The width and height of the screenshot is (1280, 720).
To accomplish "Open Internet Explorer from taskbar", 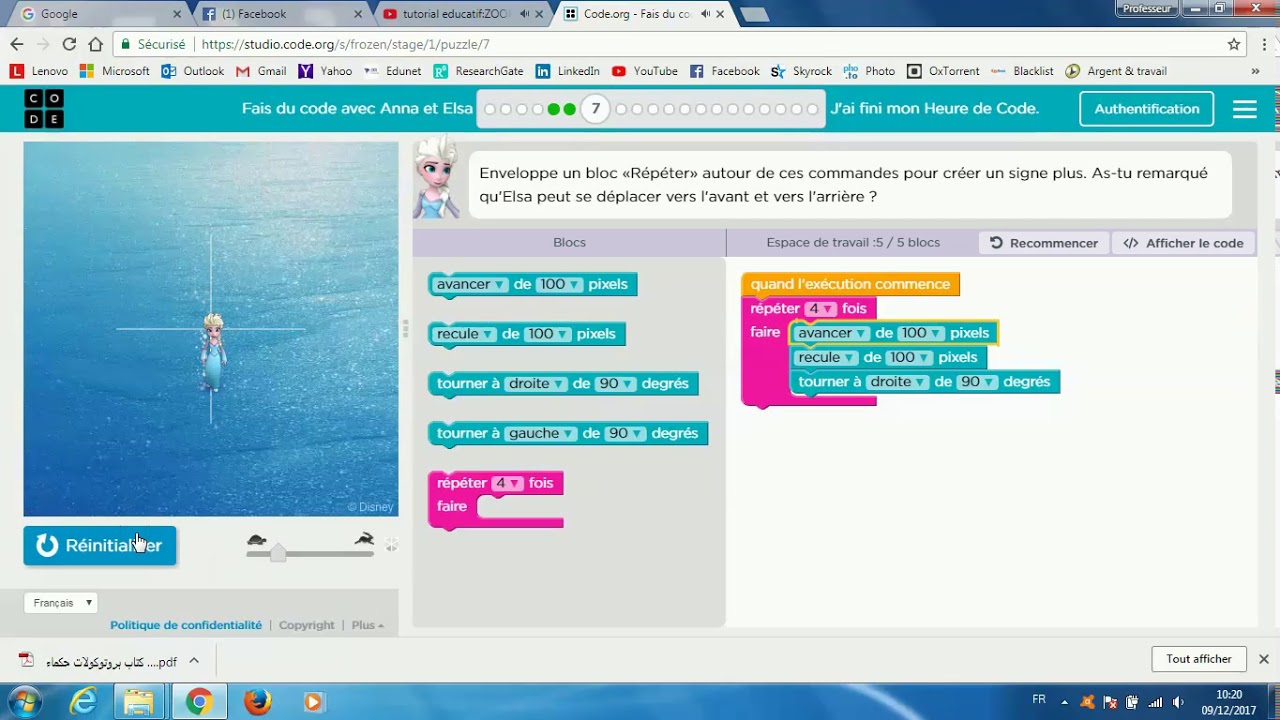I will click(x=84, y=702).
